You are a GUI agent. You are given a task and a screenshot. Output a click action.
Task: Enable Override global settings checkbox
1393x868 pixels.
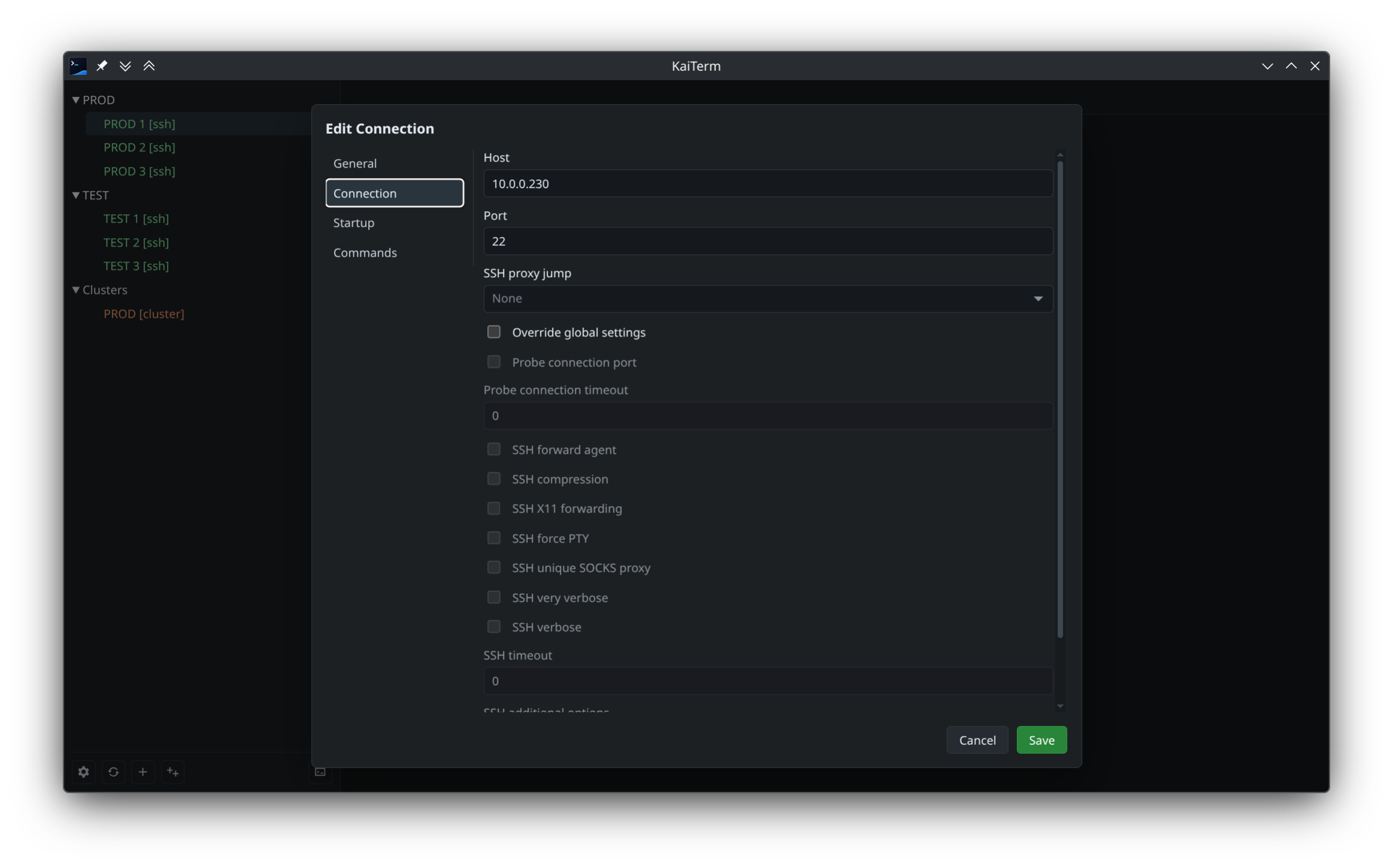493,332
